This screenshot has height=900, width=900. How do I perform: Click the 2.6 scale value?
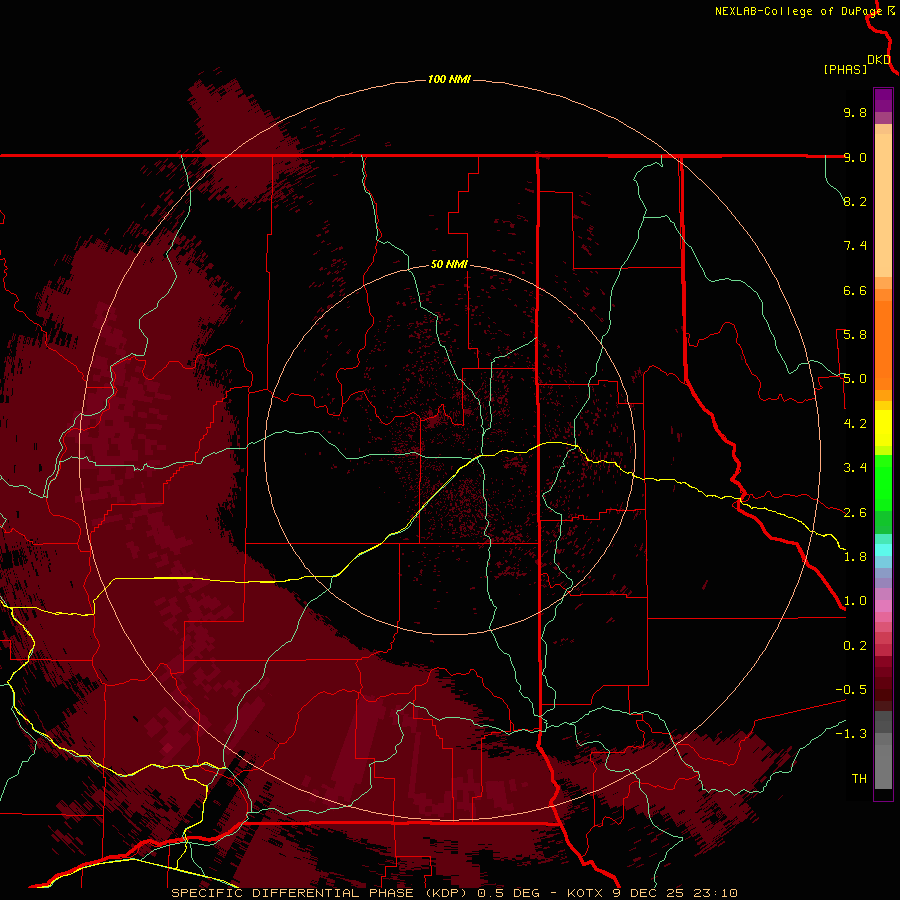click(x=855, y=513)
